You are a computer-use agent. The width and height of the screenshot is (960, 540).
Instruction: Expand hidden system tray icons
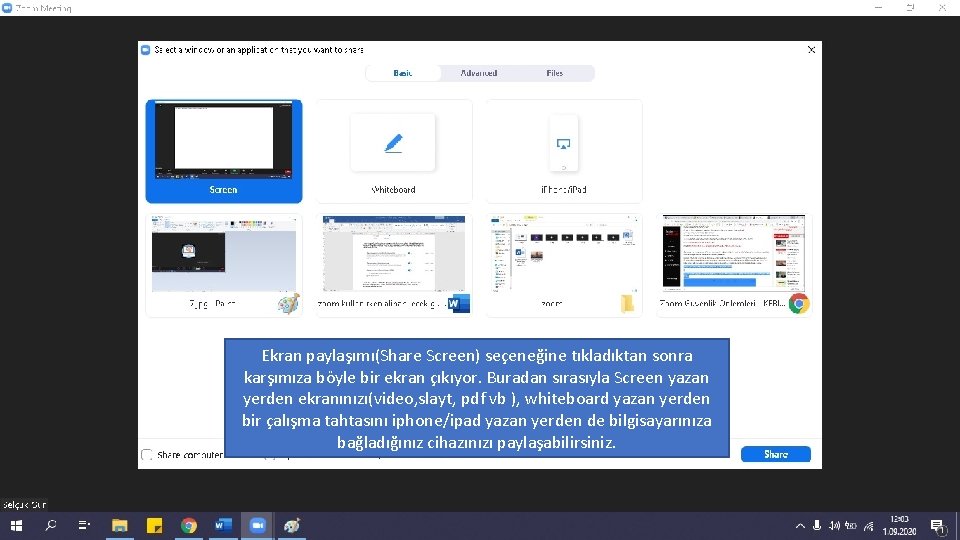800,526
